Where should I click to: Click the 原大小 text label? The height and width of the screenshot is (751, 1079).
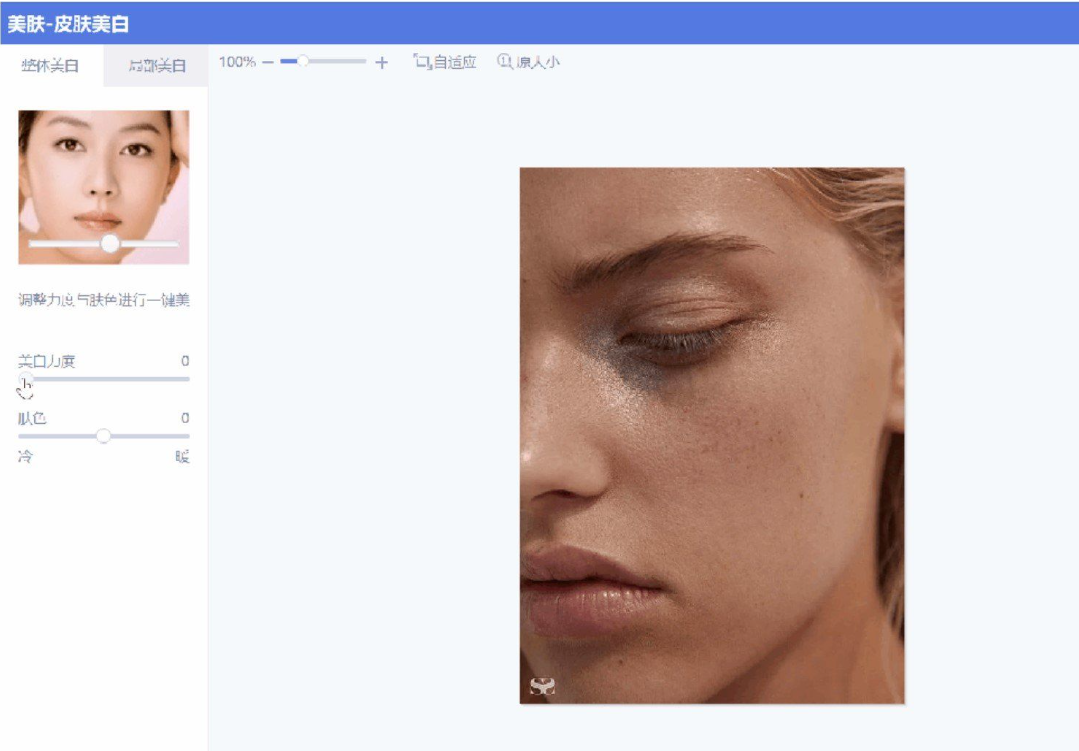click(538, 62)
